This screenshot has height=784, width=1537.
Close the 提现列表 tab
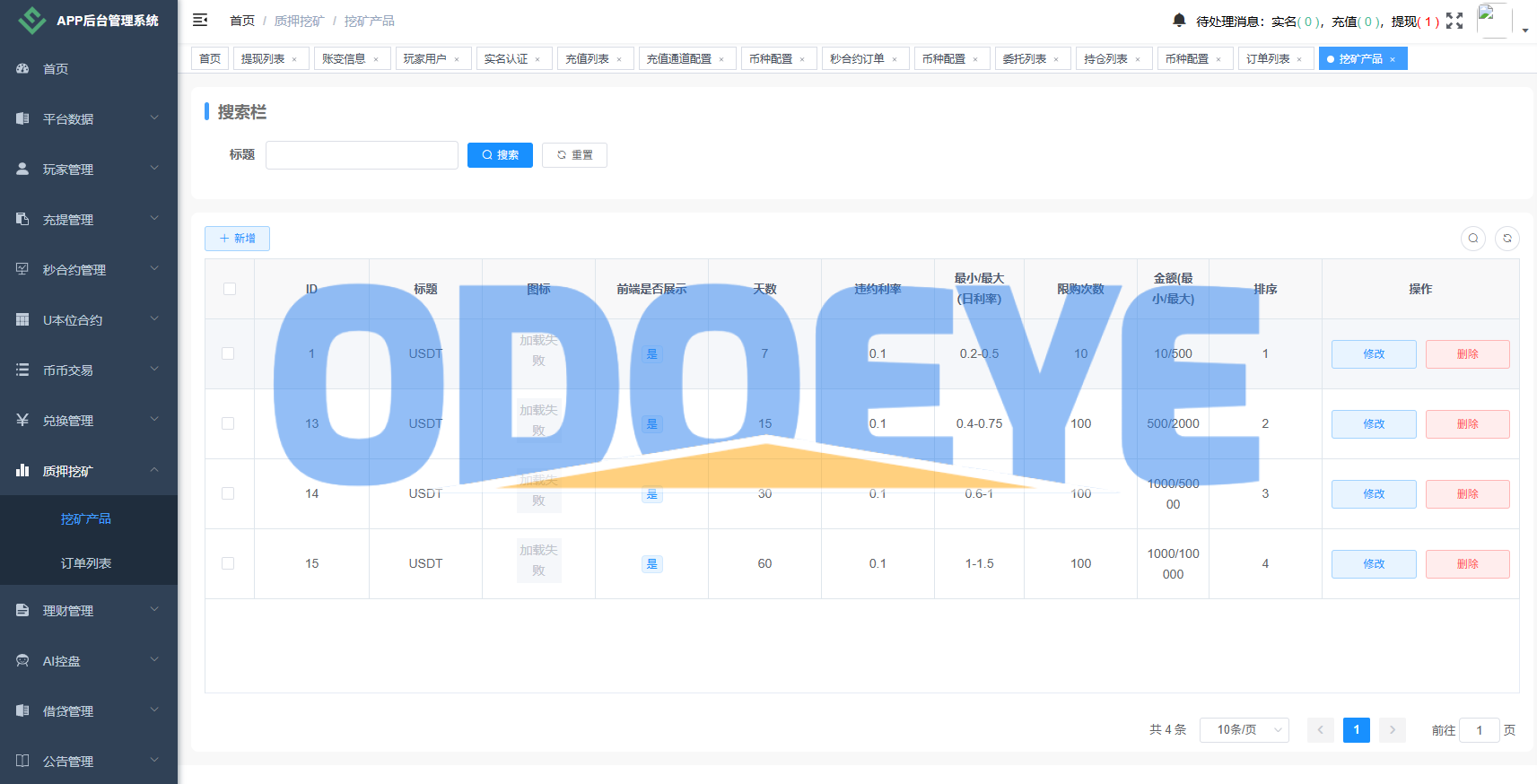click(294, 59)
